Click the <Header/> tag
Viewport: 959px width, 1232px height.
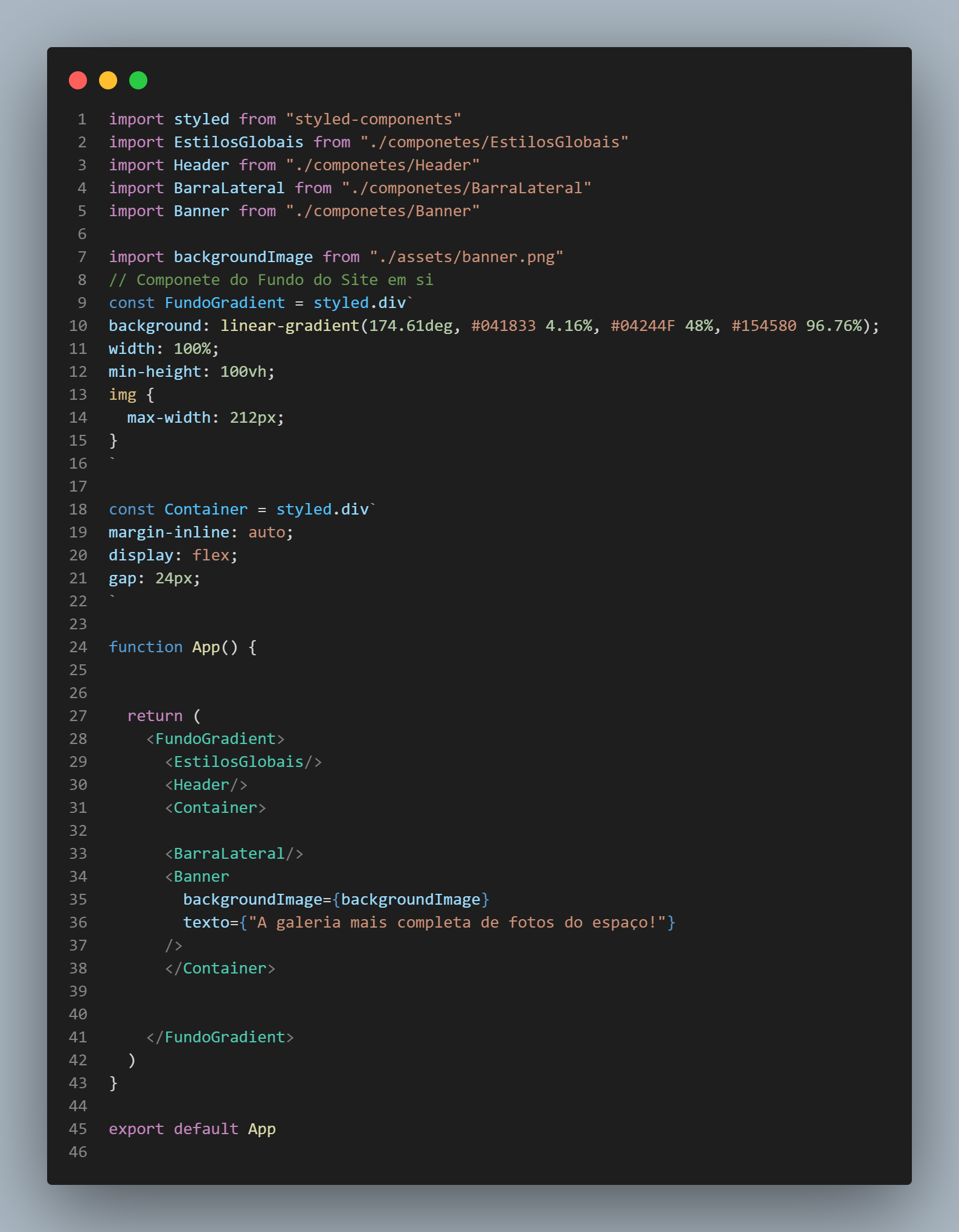click(x=206, y=785)
